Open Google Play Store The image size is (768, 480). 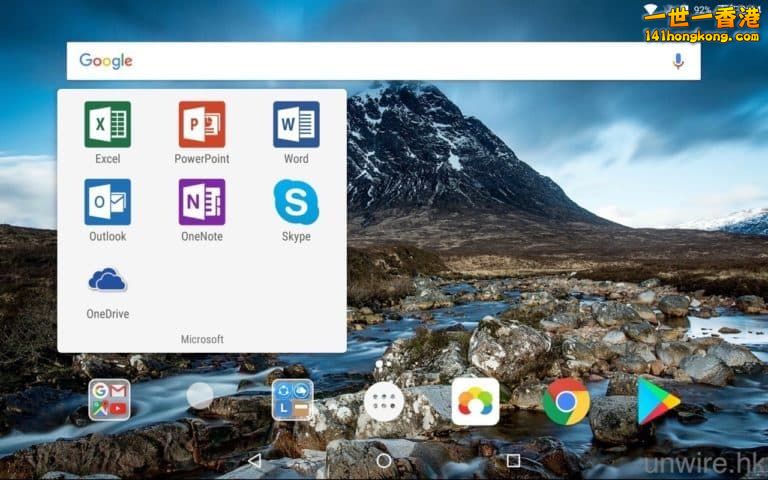click(x=658, y=402)
